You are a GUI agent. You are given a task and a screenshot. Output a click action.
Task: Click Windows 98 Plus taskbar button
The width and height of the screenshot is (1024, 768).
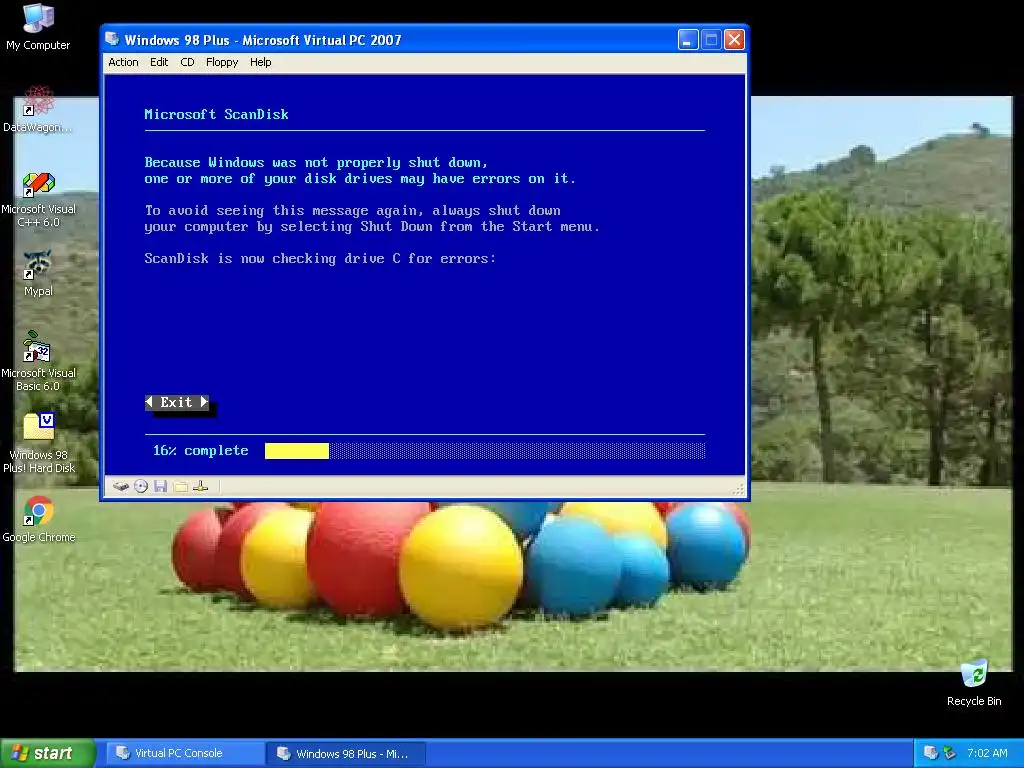[346, 754]
